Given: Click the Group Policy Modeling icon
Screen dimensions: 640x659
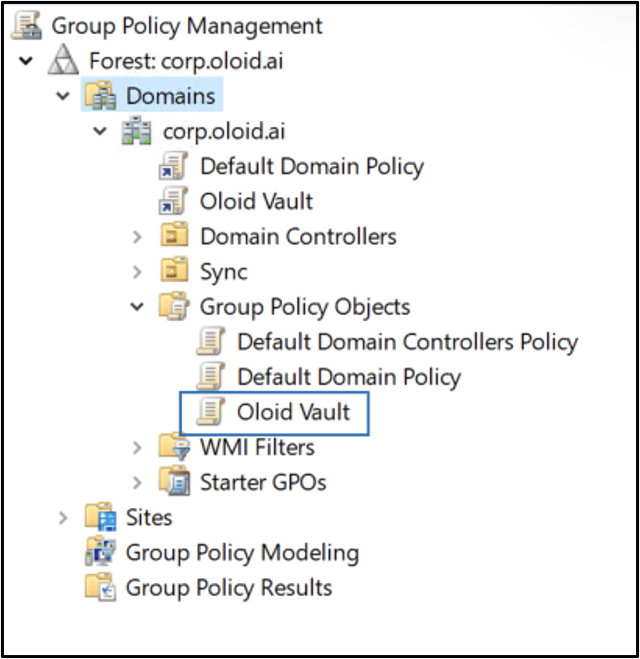Looking at the screenshot, I should click(x=100, y=551).
